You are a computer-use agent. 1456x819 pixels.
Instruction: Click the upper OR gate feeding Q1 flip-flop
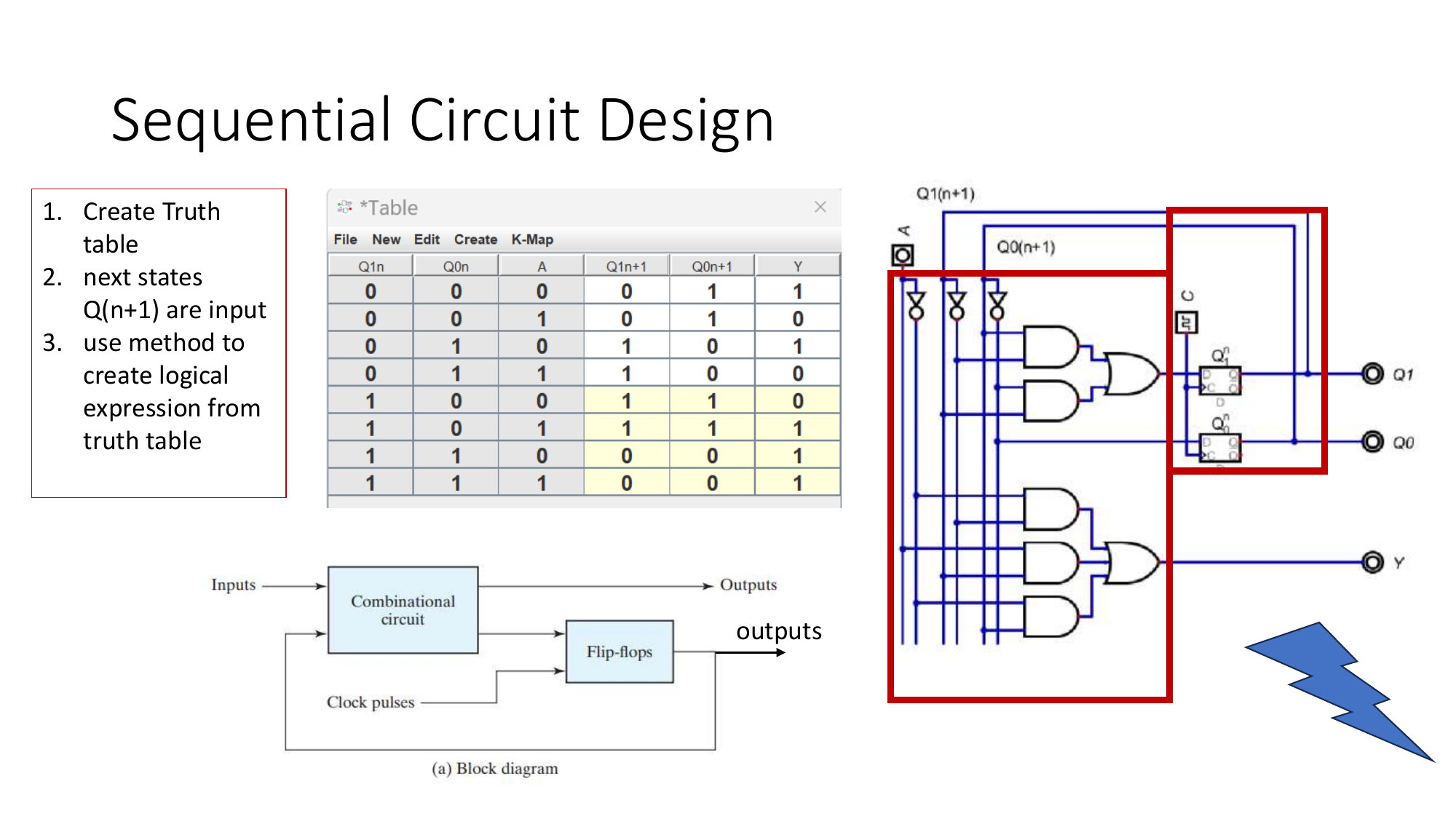(x=1131, y=374)
